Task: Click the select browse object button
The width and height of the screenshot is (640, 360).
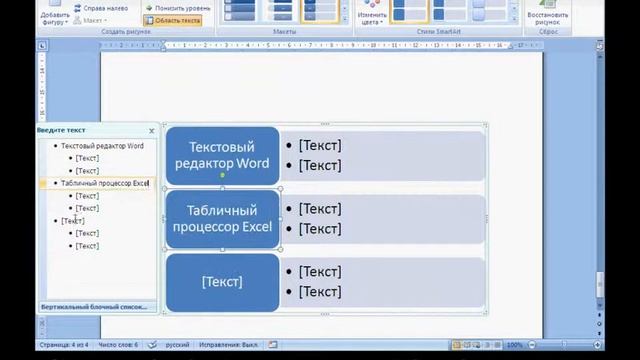Action: pyautogui.click(x=600, y=324)
